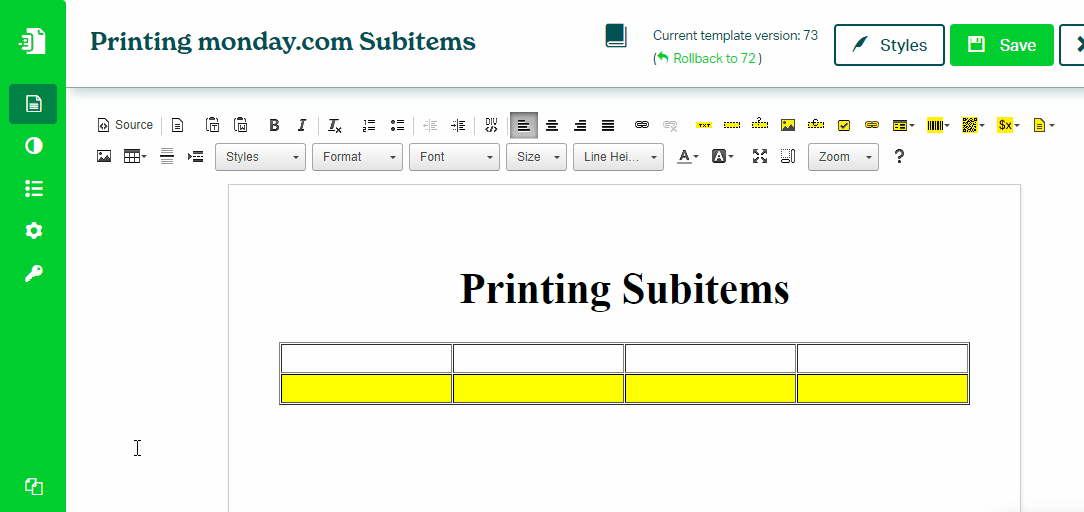The height and width of the screenshot is (512, 1084).
Task: Open the list section in sidebar
Action: coord(34,189)
